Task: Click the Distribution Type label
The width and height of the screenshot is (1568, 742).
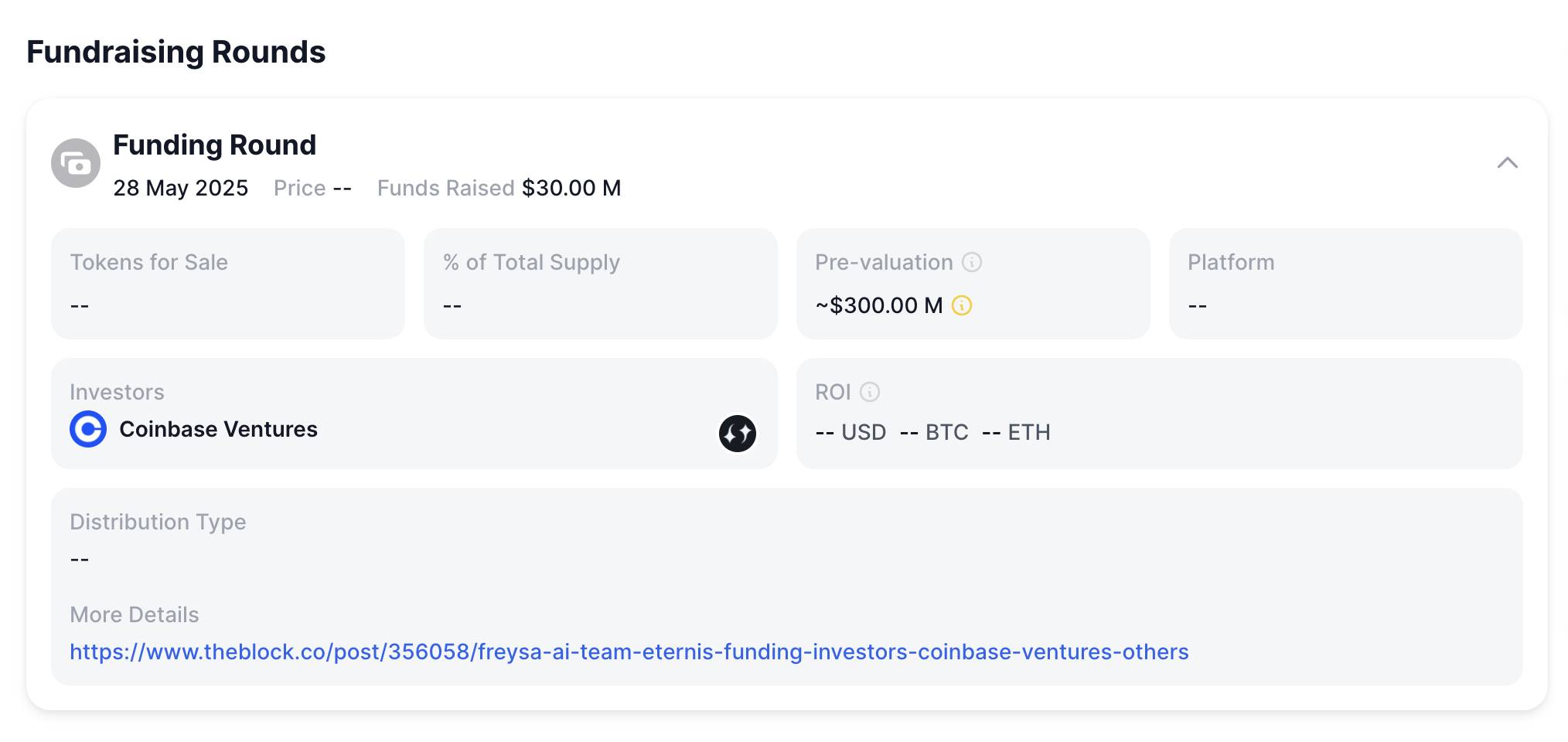Action: 158,522
